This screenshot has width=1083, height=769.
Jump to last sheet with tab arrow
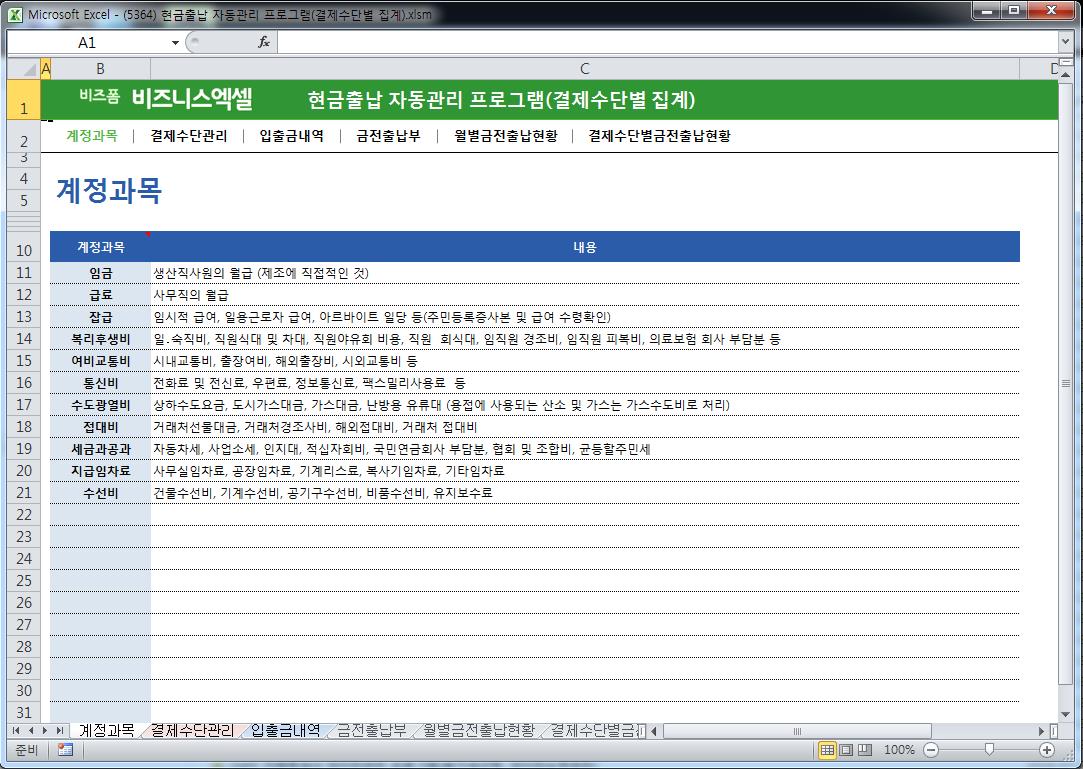tap(59, 730)
